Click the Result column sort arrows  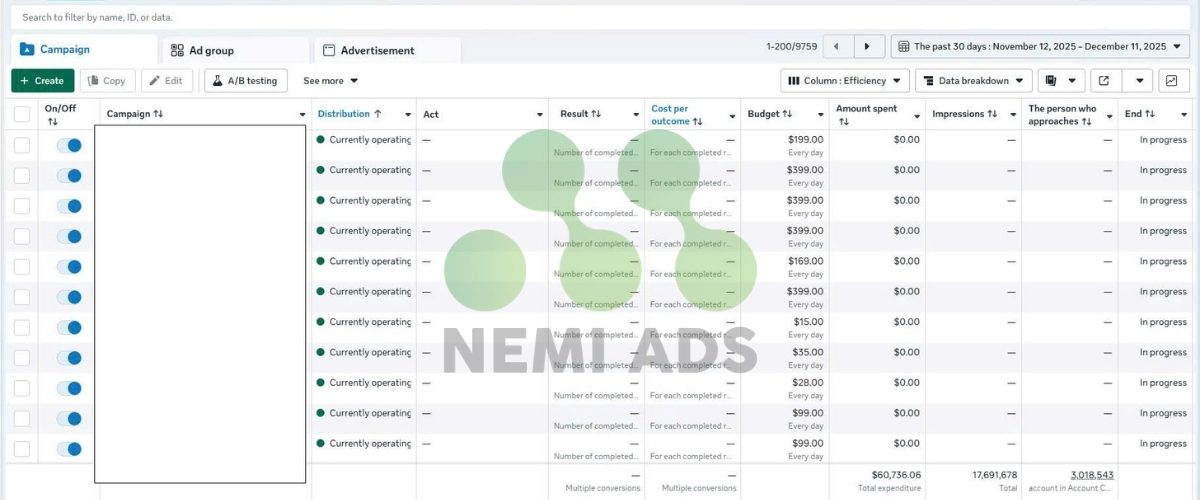pos(596,114)
